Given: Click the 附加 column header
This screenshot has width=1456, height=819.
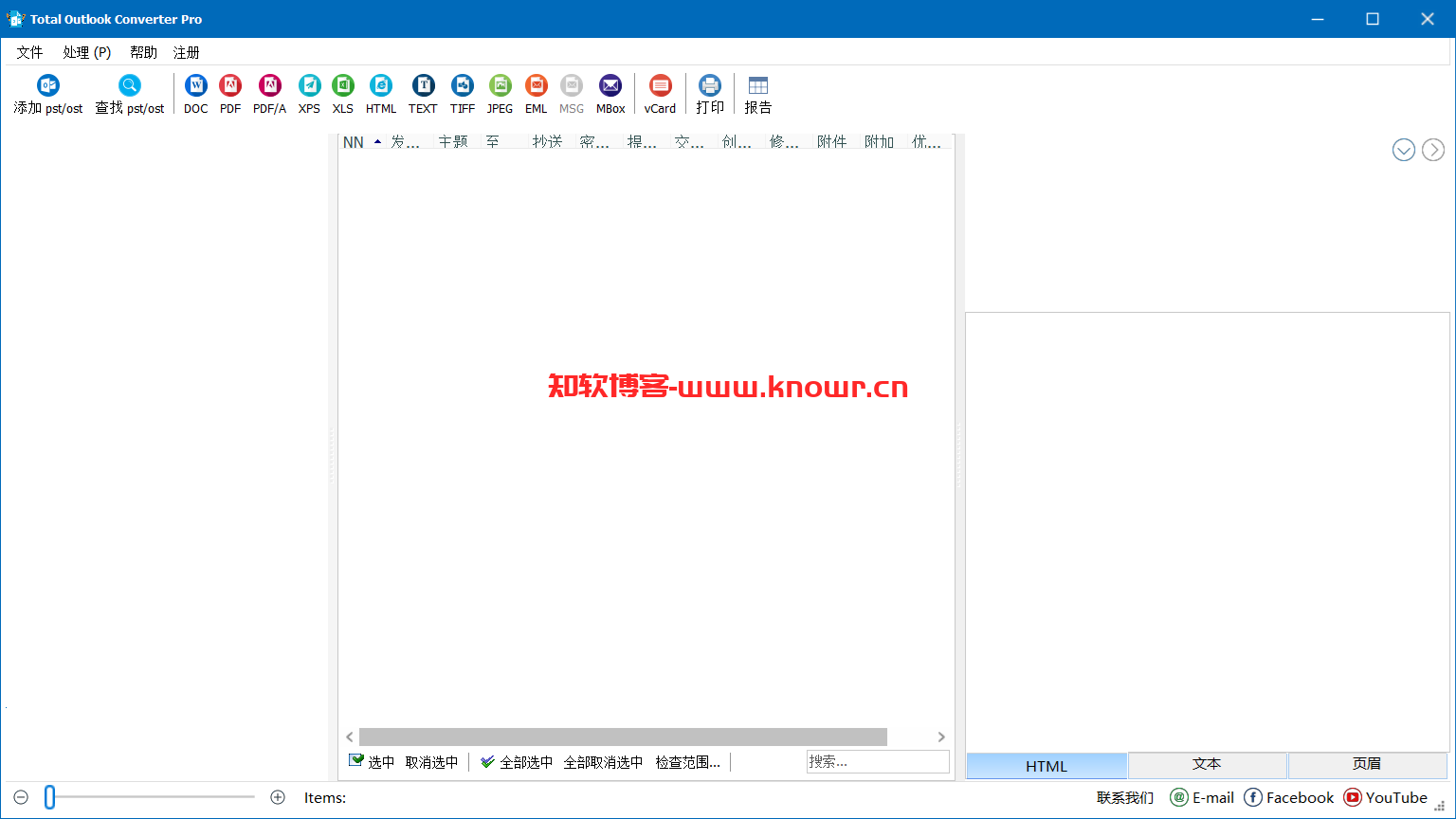Looking at the screenshot, I should click(883, 142).
